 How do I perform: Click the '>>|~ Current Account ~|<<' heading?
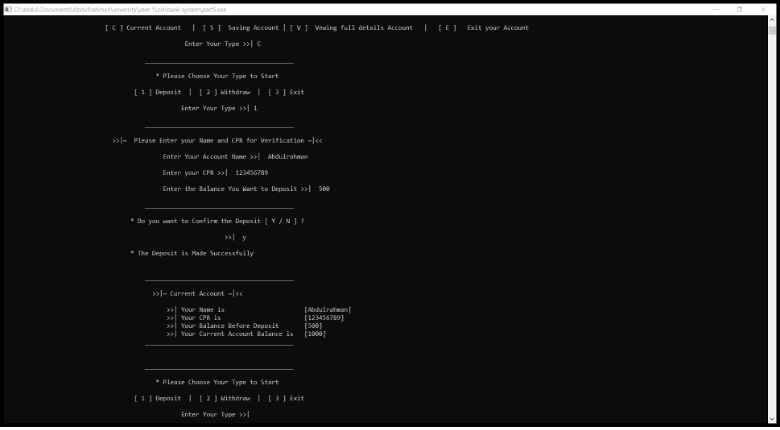coord(197,294)
